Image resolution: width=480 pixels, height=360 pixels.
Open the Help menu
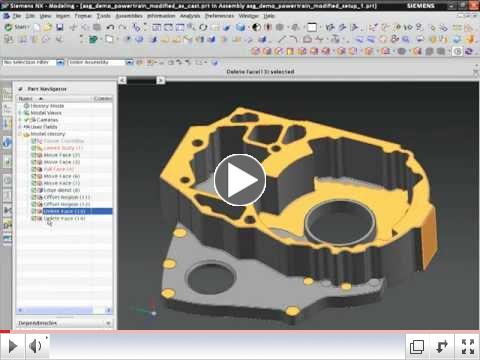(269, 16)
